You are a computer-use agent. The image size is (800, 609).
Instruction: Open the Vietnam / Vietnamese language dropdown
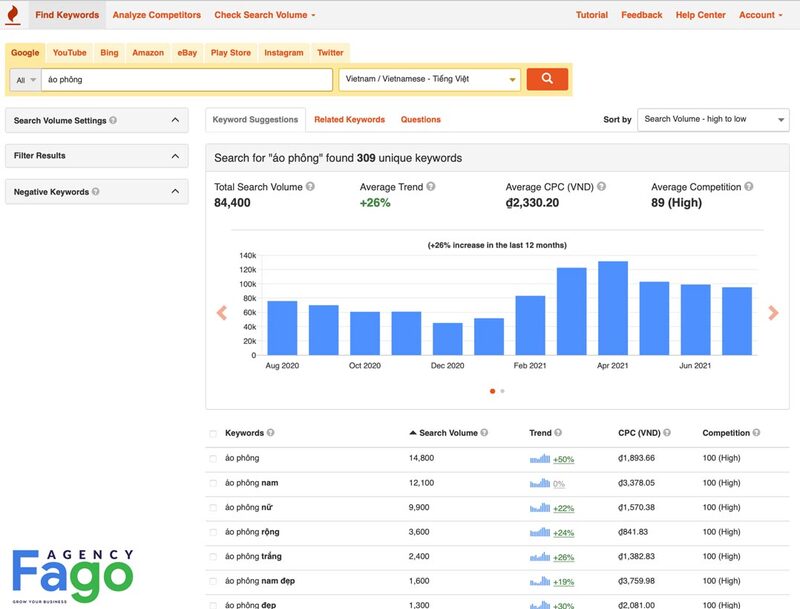click(430, 79)
